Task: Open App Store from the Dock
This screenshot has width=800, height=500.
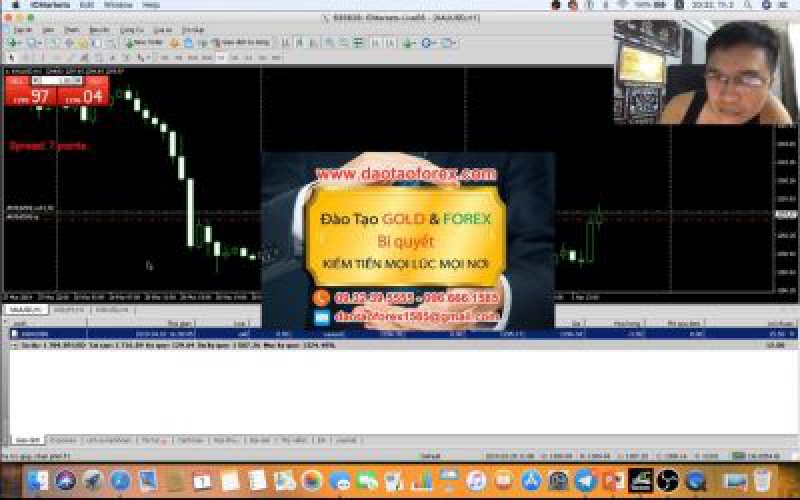Action: [x=531, y=481]
